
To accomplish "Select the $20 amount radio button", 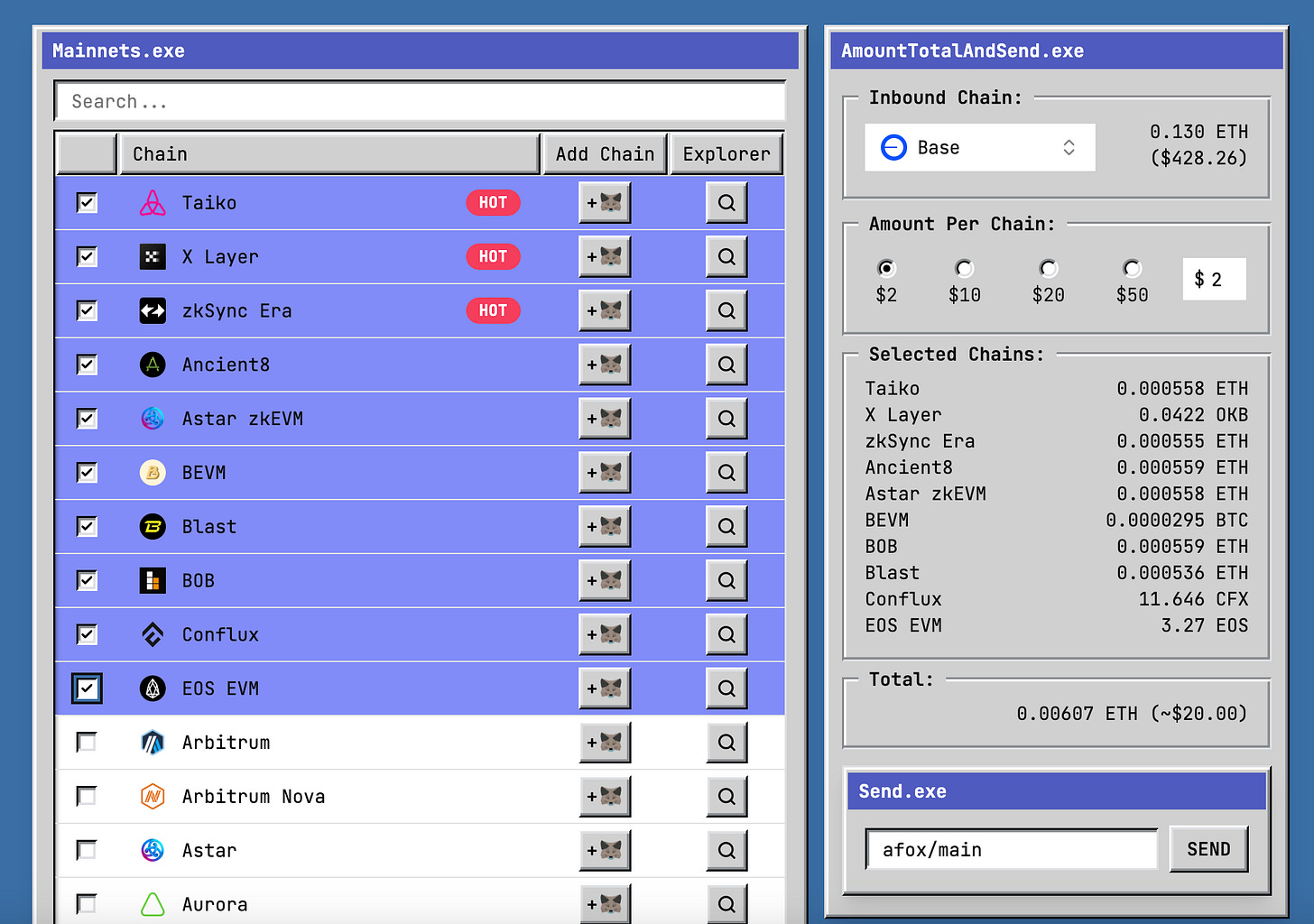I will [1049, 268].
